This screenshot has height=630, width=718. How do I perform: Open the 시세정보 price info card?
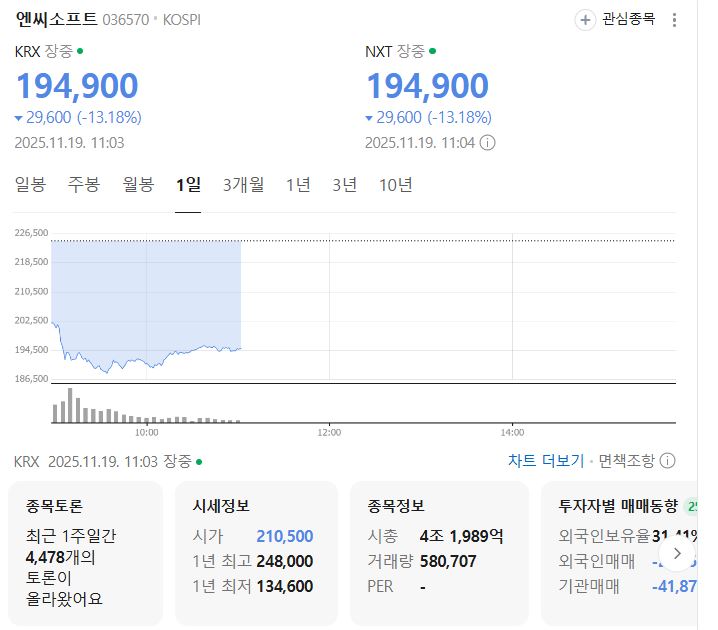(x=256, y=552)
